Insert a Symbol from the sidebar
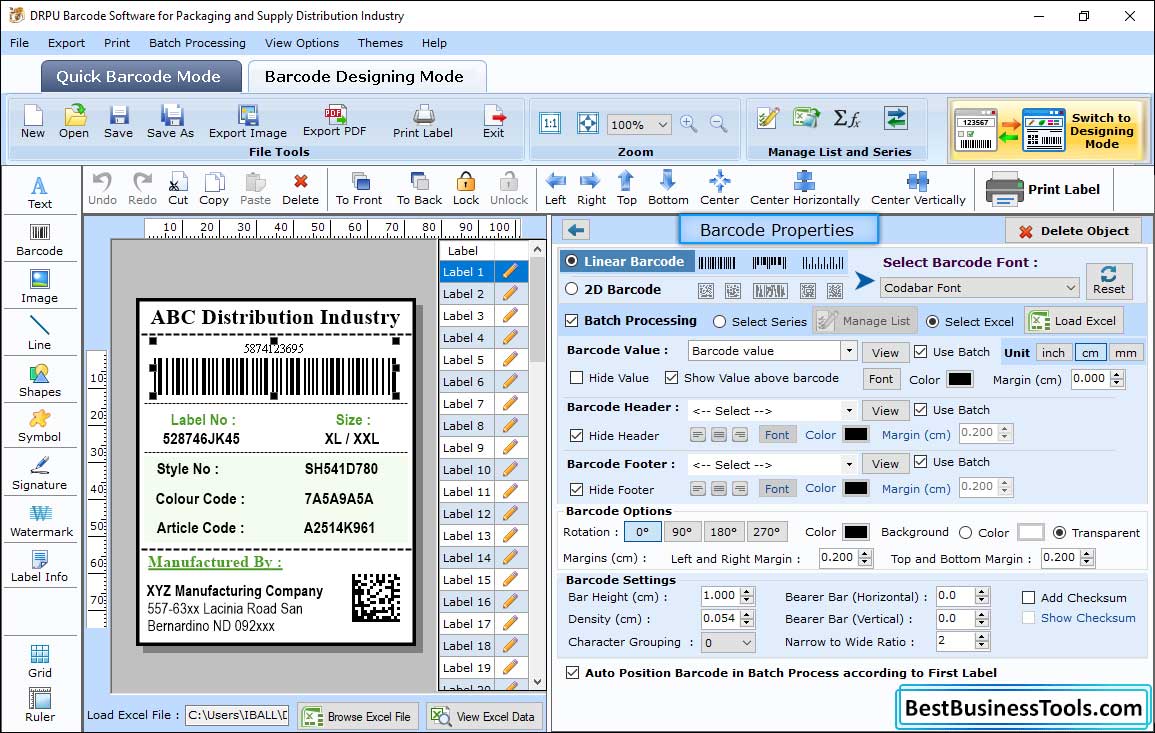Viewport: 1155px width, 733px height. pyautogui.click(x=40, y=426)
